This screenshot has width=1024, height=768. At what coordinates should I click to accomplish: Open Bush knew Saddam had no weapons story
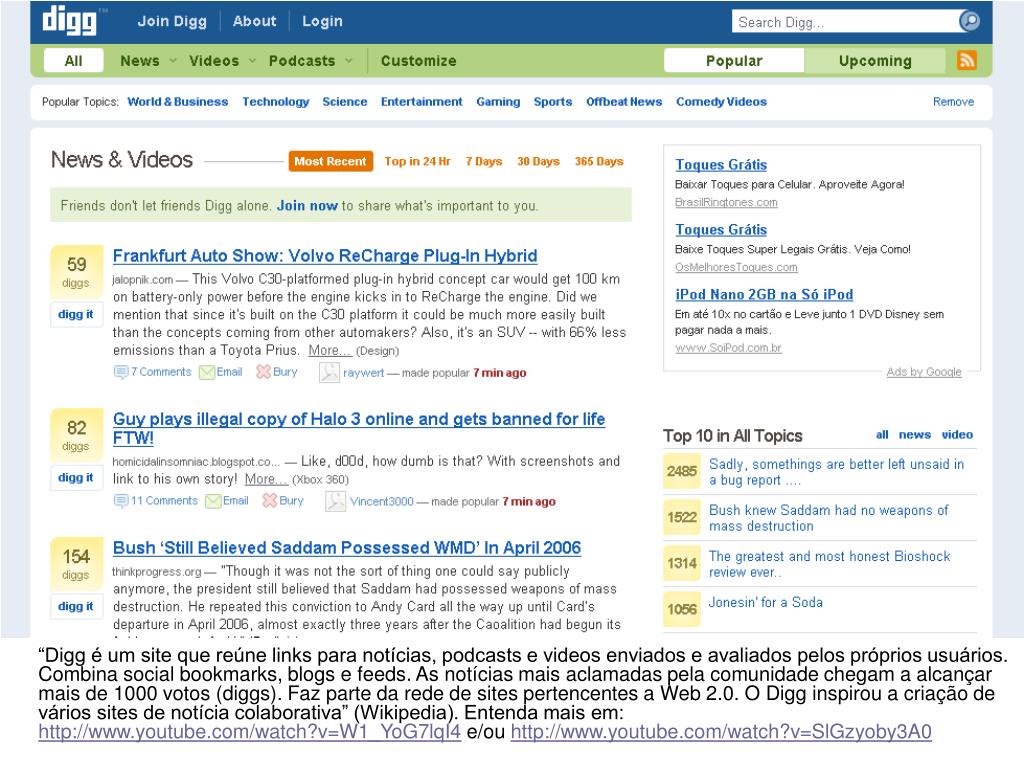point(828,518)
